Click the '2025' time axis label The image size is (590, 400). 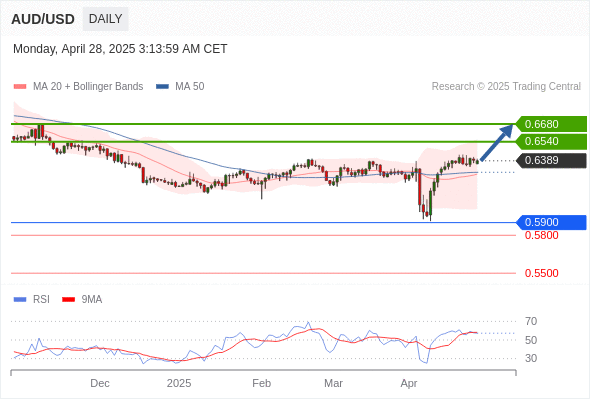tap(179, 383)
